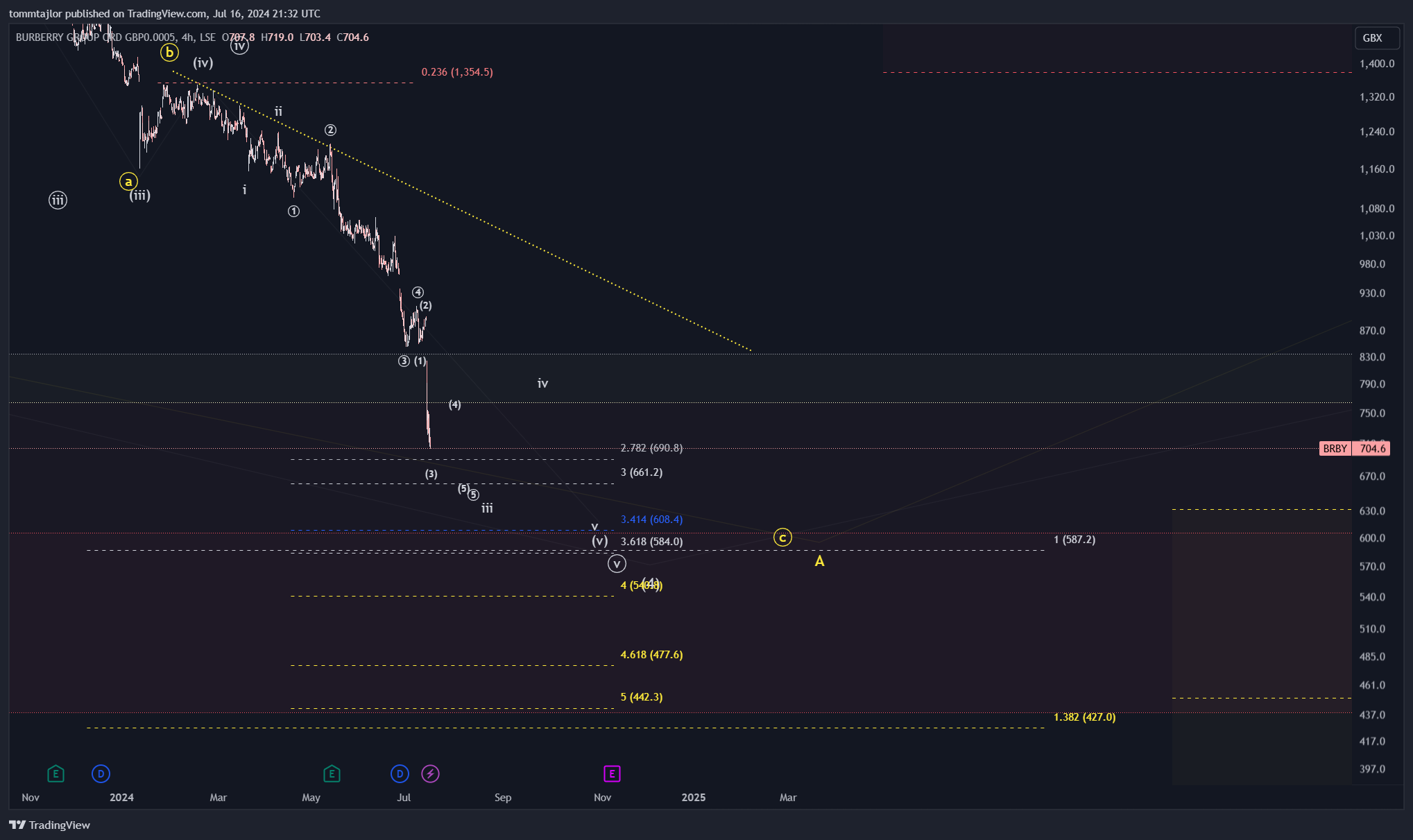Viewport: 1413px width, 840px height.
Task: Select the white circled 'v' wave label
Action: [x=617, y=564]
